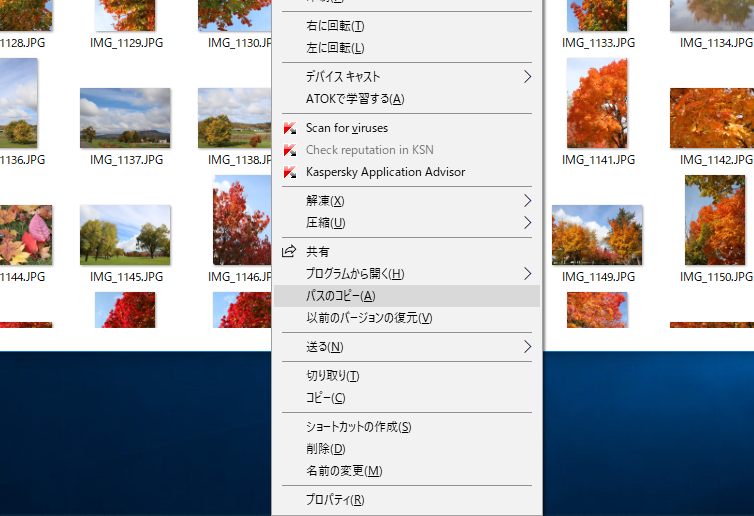Select コピー(C) copy

(407, 398)
